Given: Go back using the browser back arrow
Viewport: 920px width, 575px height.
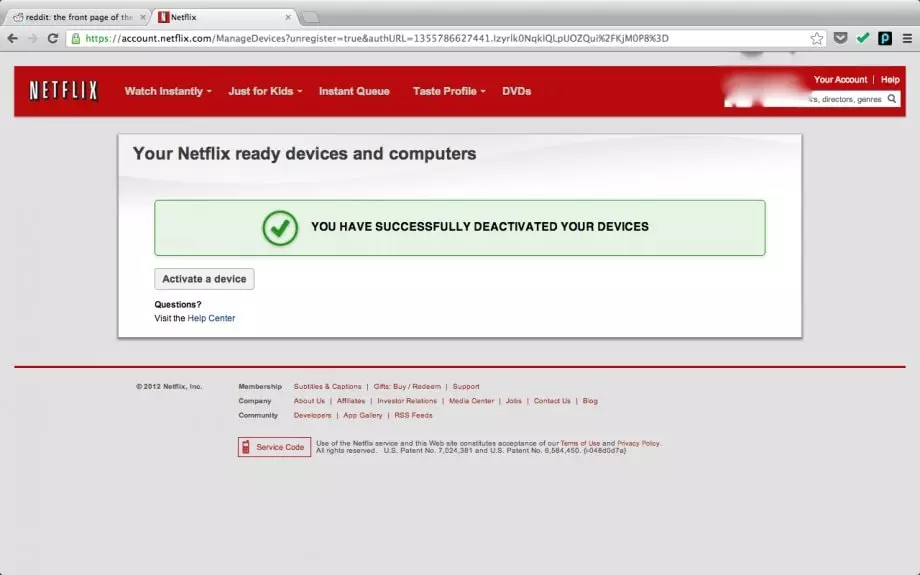Looking at the screenshot, I should [x=12, y=39].
